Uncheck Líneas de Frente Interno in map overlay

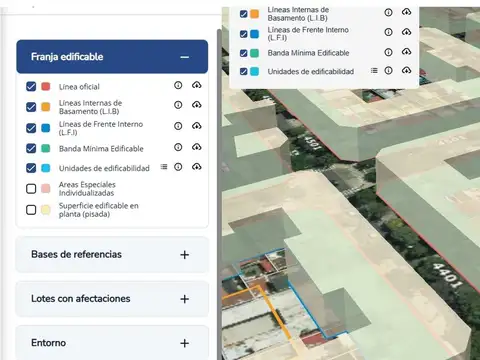pyautogui.click(x=244, y=34)
